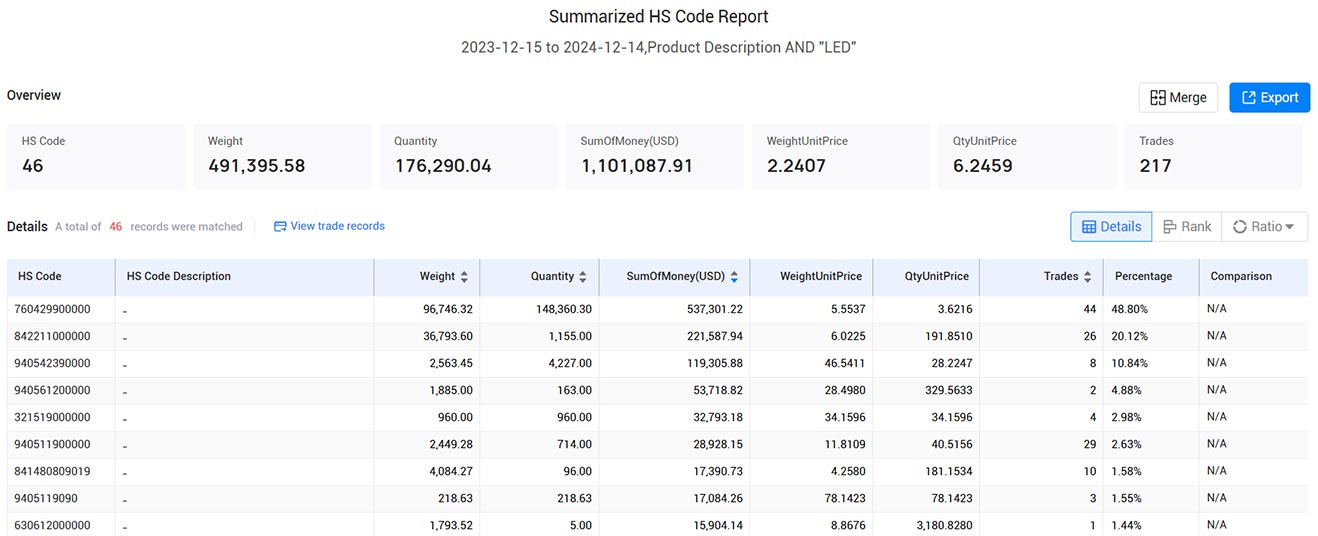Click weight value 36,793.60
The image size is (1318, 536).
(448, 337)
